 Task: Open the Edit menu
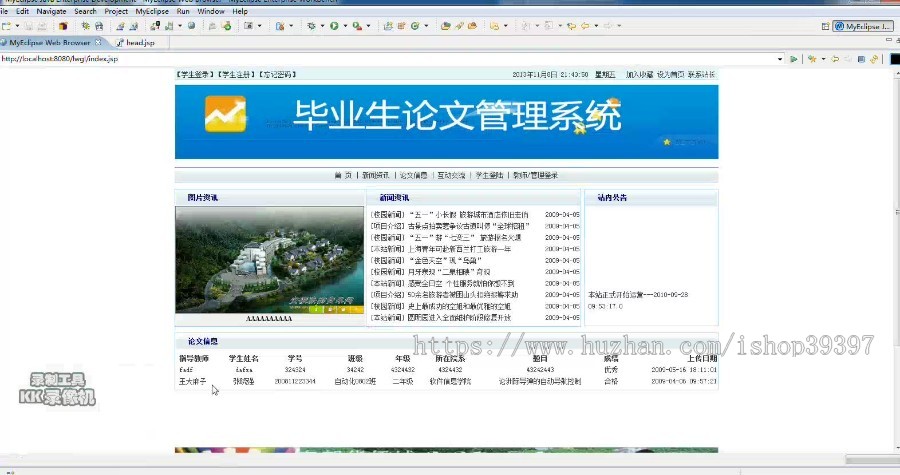(22, 11)
